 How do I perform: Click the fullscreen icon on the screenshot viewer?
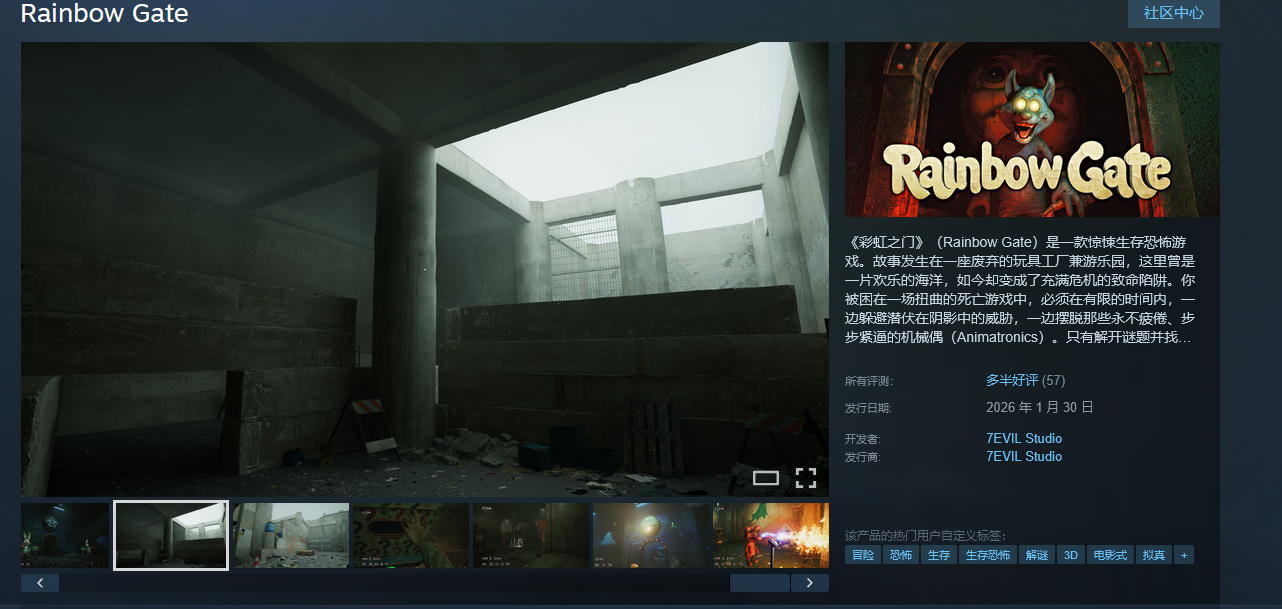(x=806, y=478)
